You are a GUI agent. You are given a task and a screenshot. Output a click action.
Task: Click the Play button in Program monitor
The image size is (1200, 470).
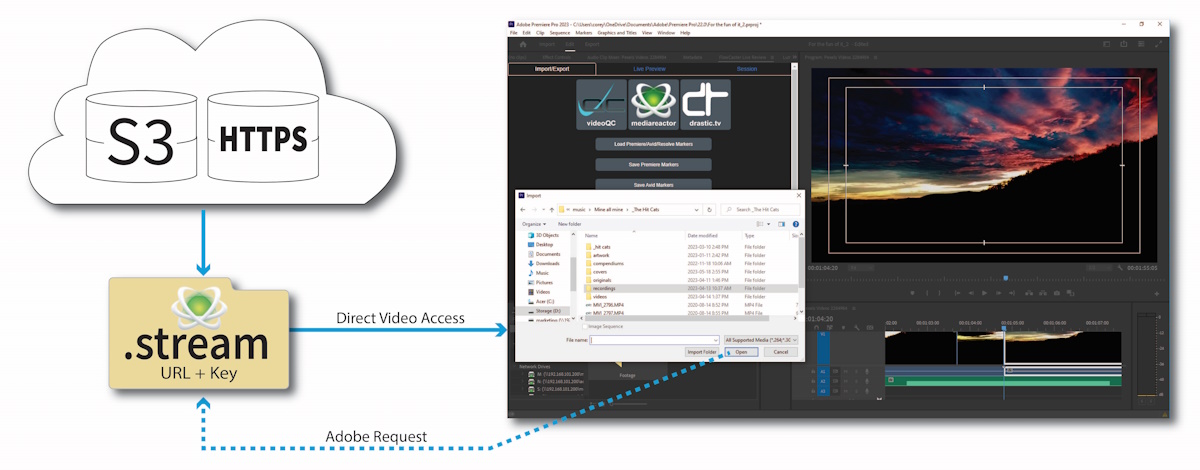[x=984, y=293]
